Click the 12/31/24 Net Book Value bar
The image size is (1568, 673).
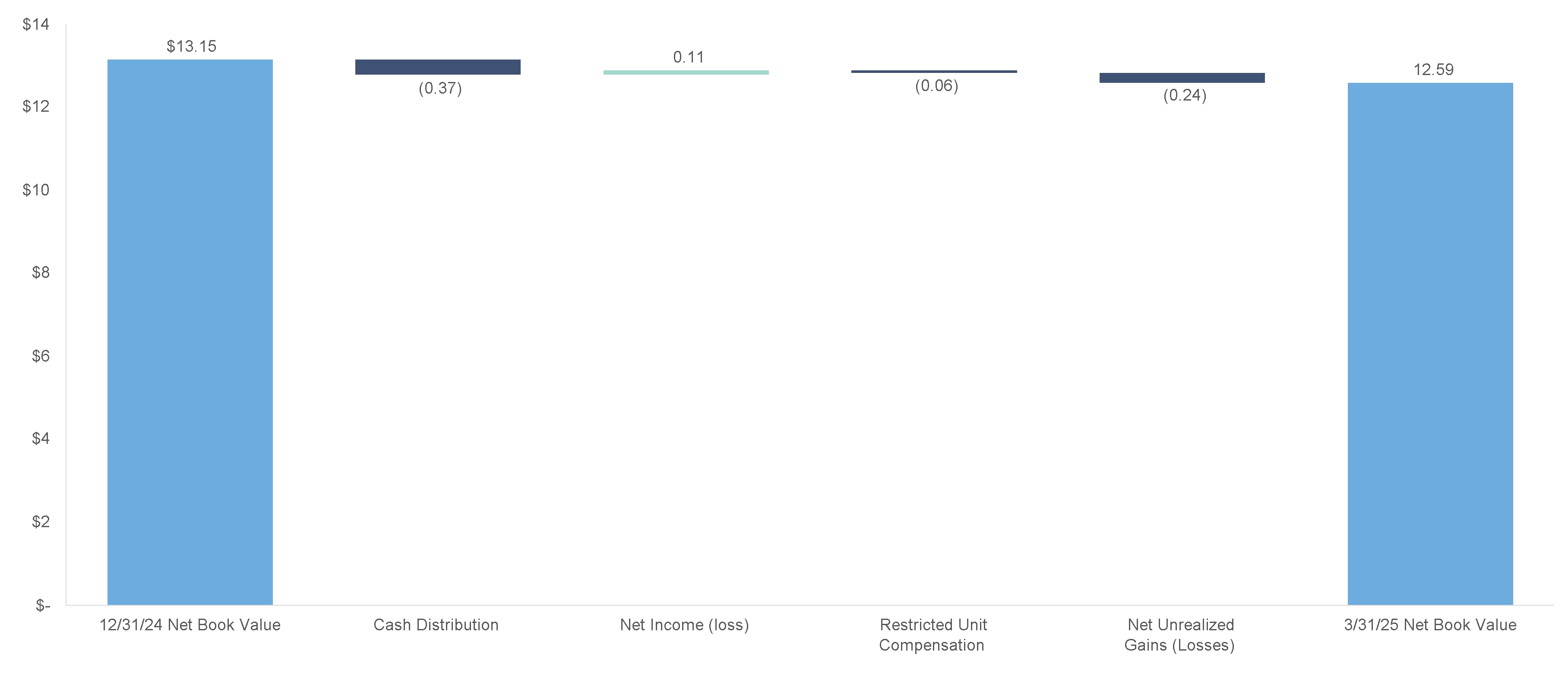pos(190,332)
